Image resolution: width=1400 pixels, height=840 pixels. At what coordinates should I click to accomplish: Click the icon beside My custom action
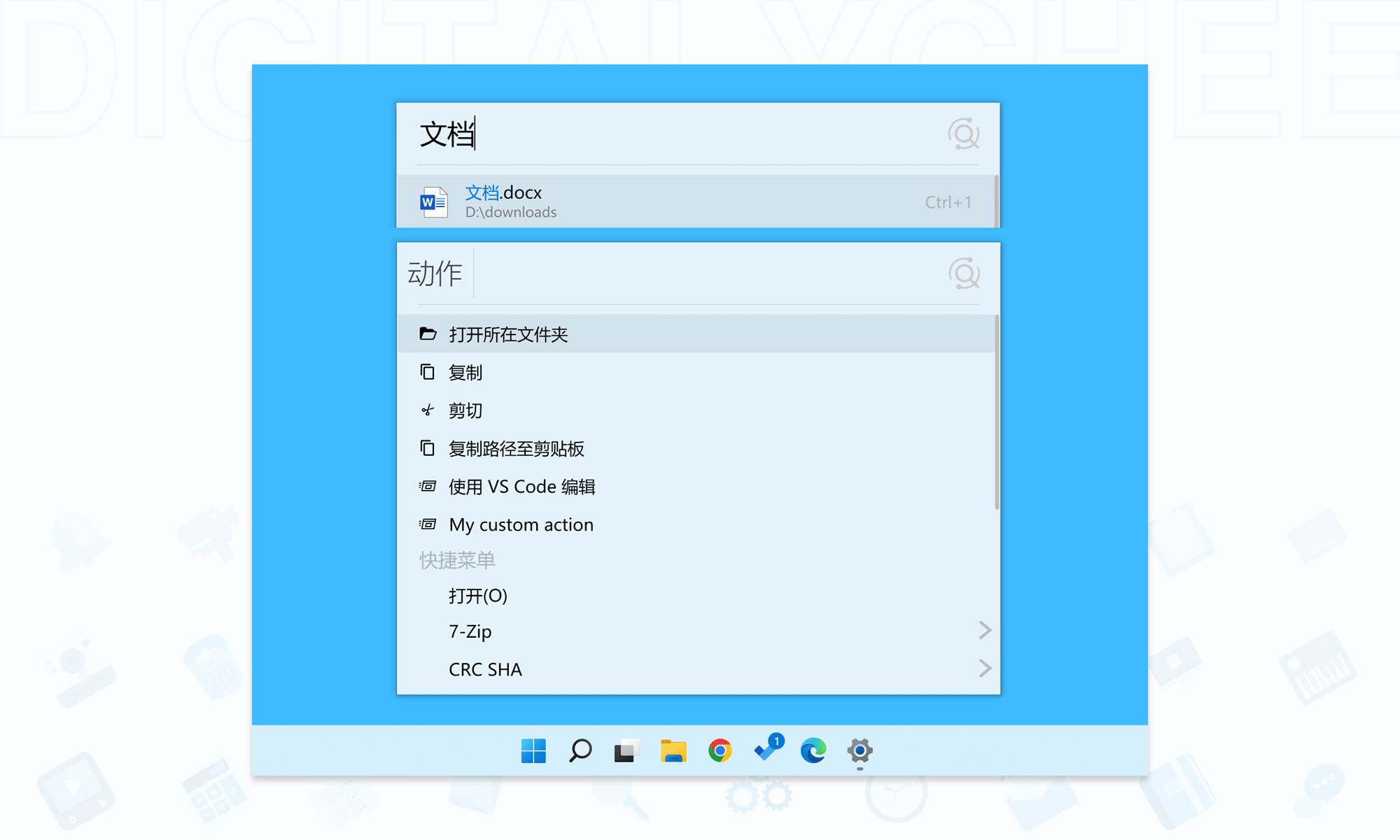(428, 524)
